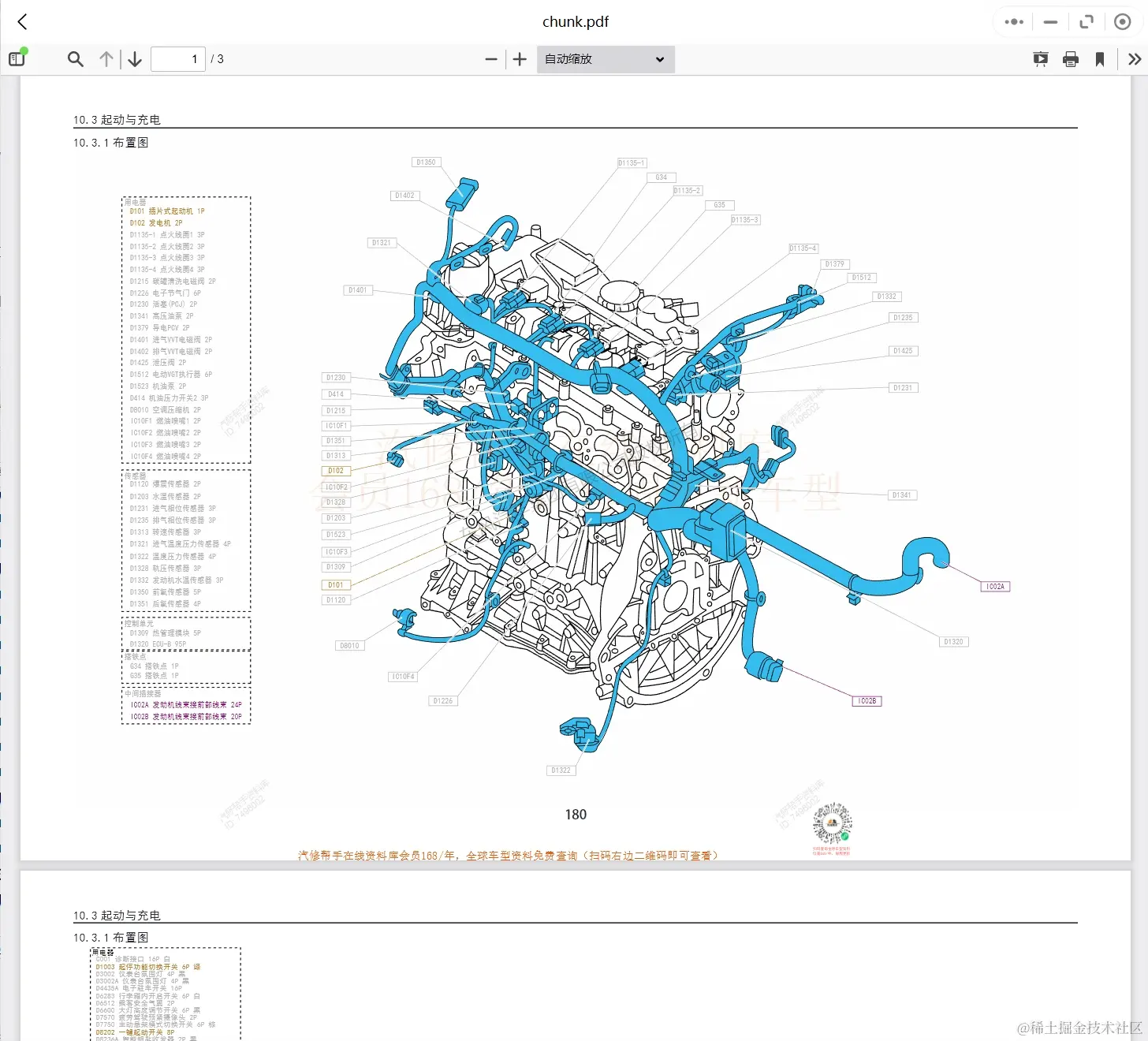Expand hidden toolbar tools with the chevron
Image resolution: width=1148 pixels, height=1041 pixels.
pyautogui.click(x=1134, y=58)
